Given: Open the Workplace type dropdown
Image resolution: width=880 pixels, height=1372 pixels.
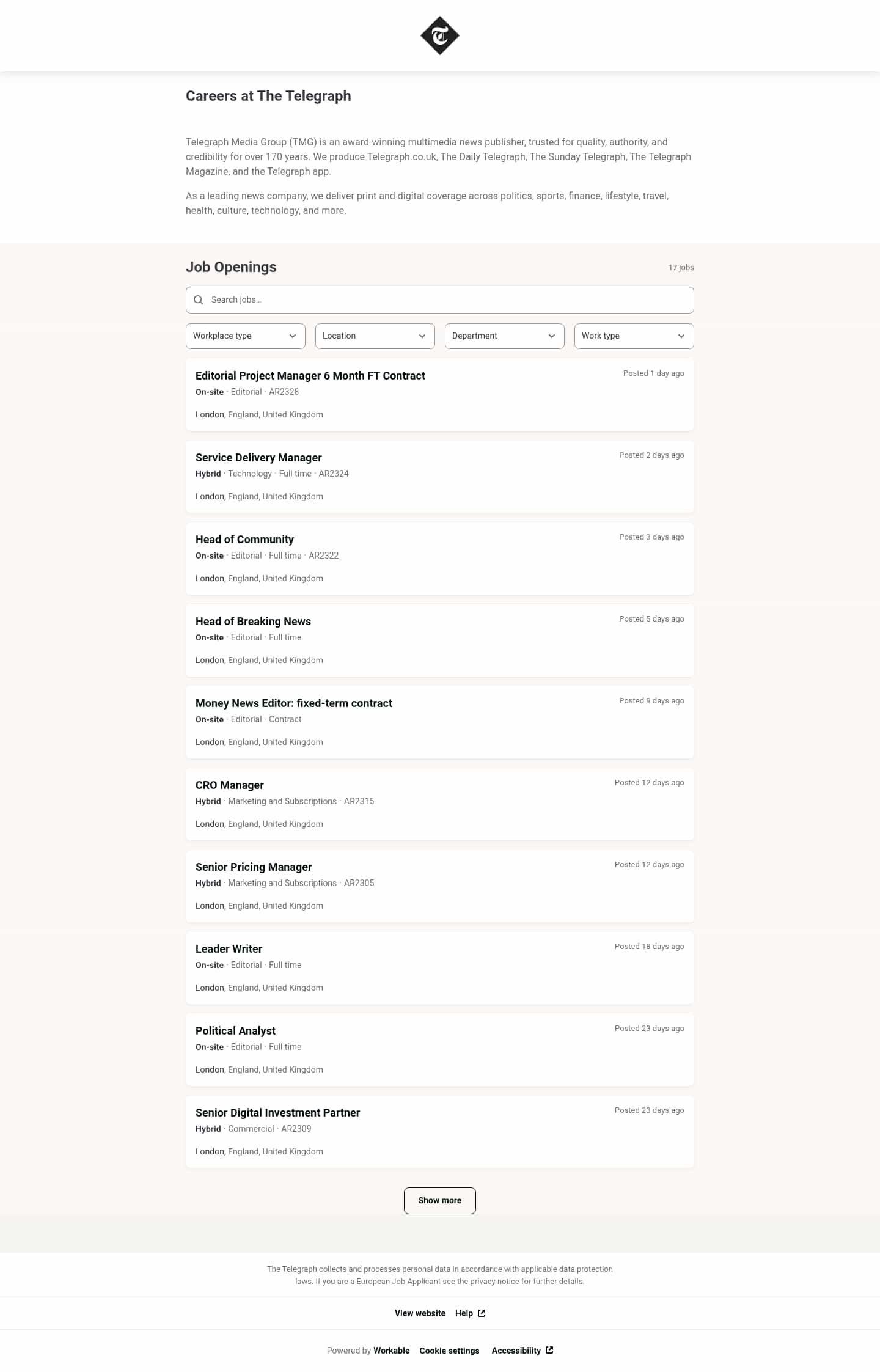Looking at the screenshot, I should pos(245,336).
